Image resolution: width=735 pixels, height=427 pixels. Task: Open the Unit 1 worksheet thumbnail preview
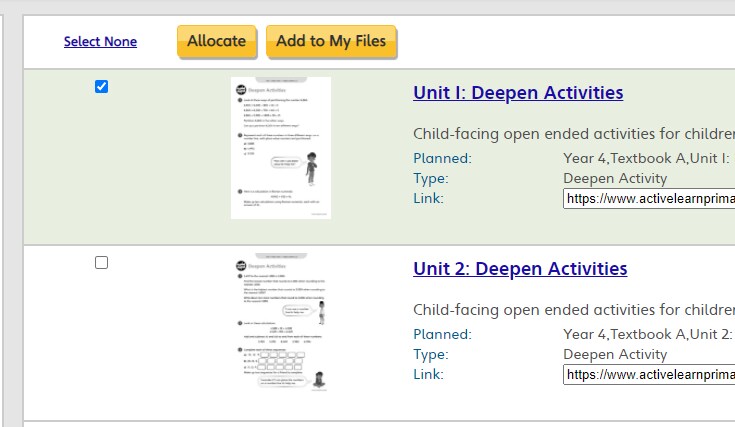280,147
